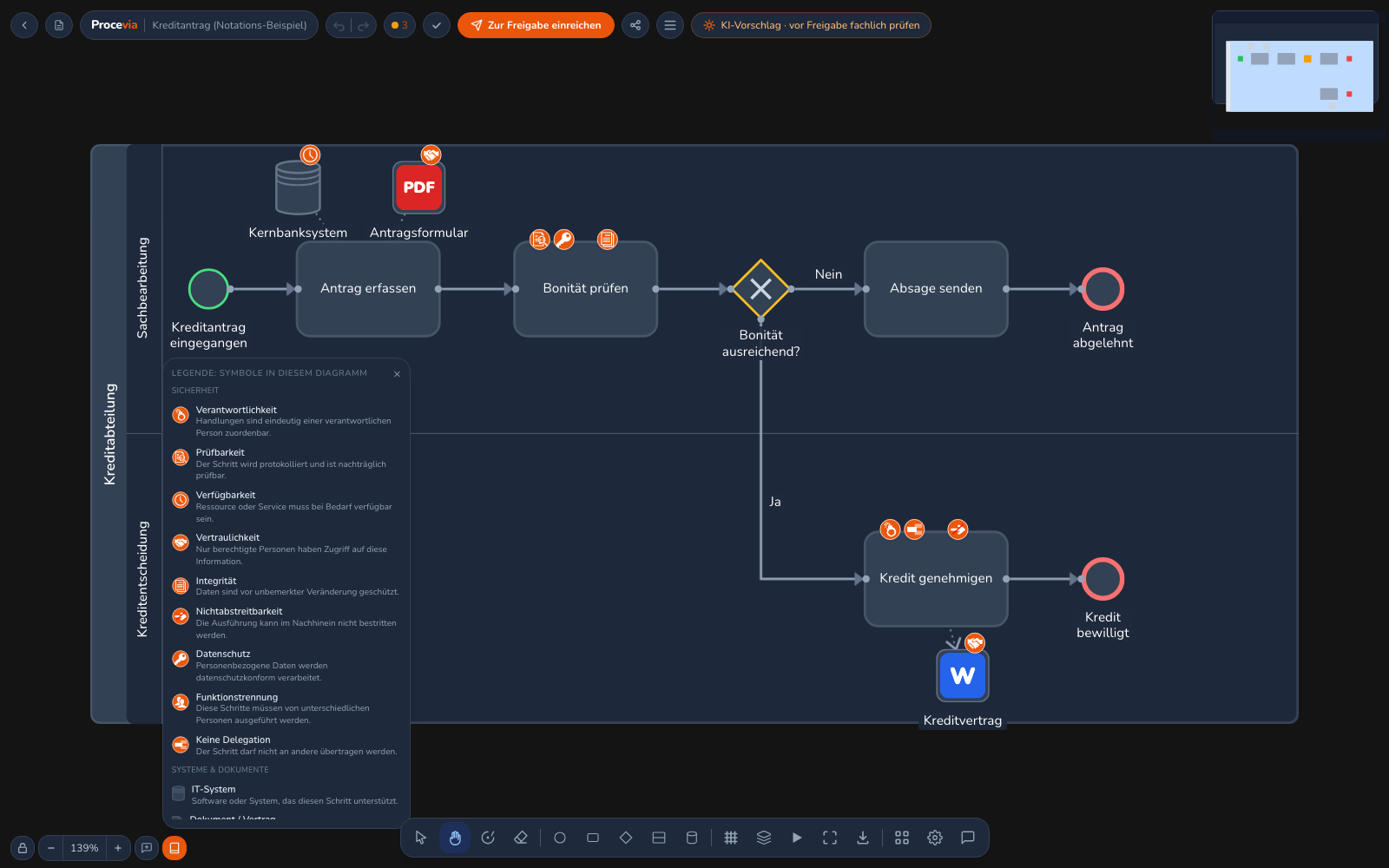Zoom out with the minus button

51,848
